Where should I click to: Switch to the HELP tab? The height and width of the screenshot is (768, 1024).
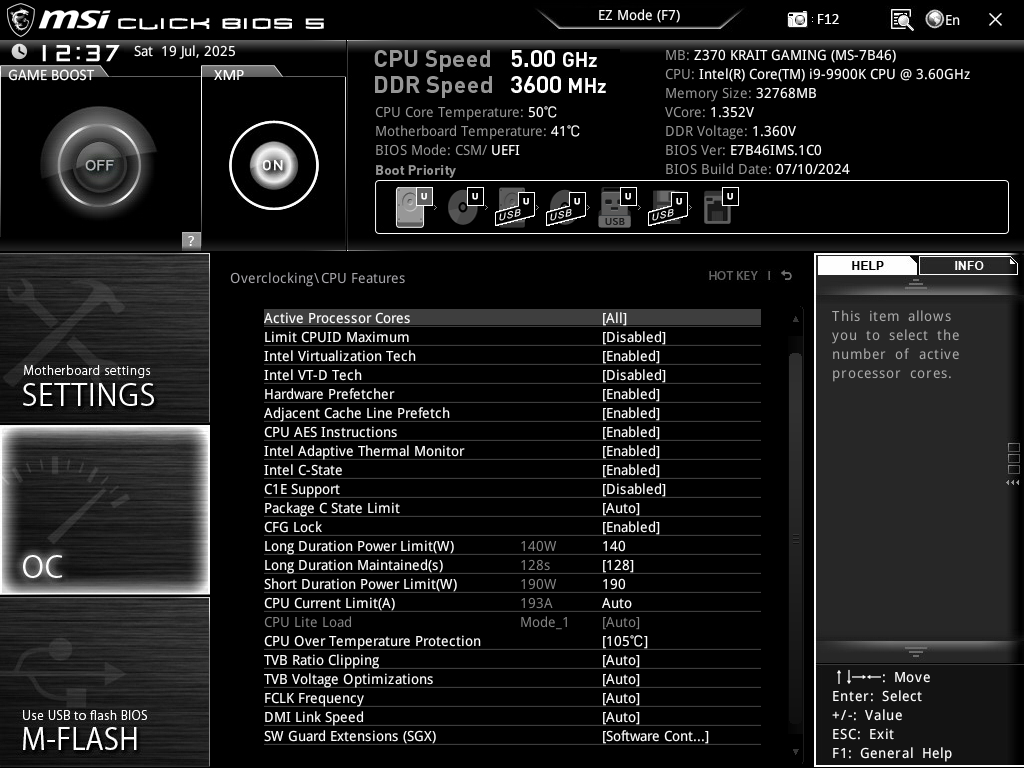(x=867, y=266)
